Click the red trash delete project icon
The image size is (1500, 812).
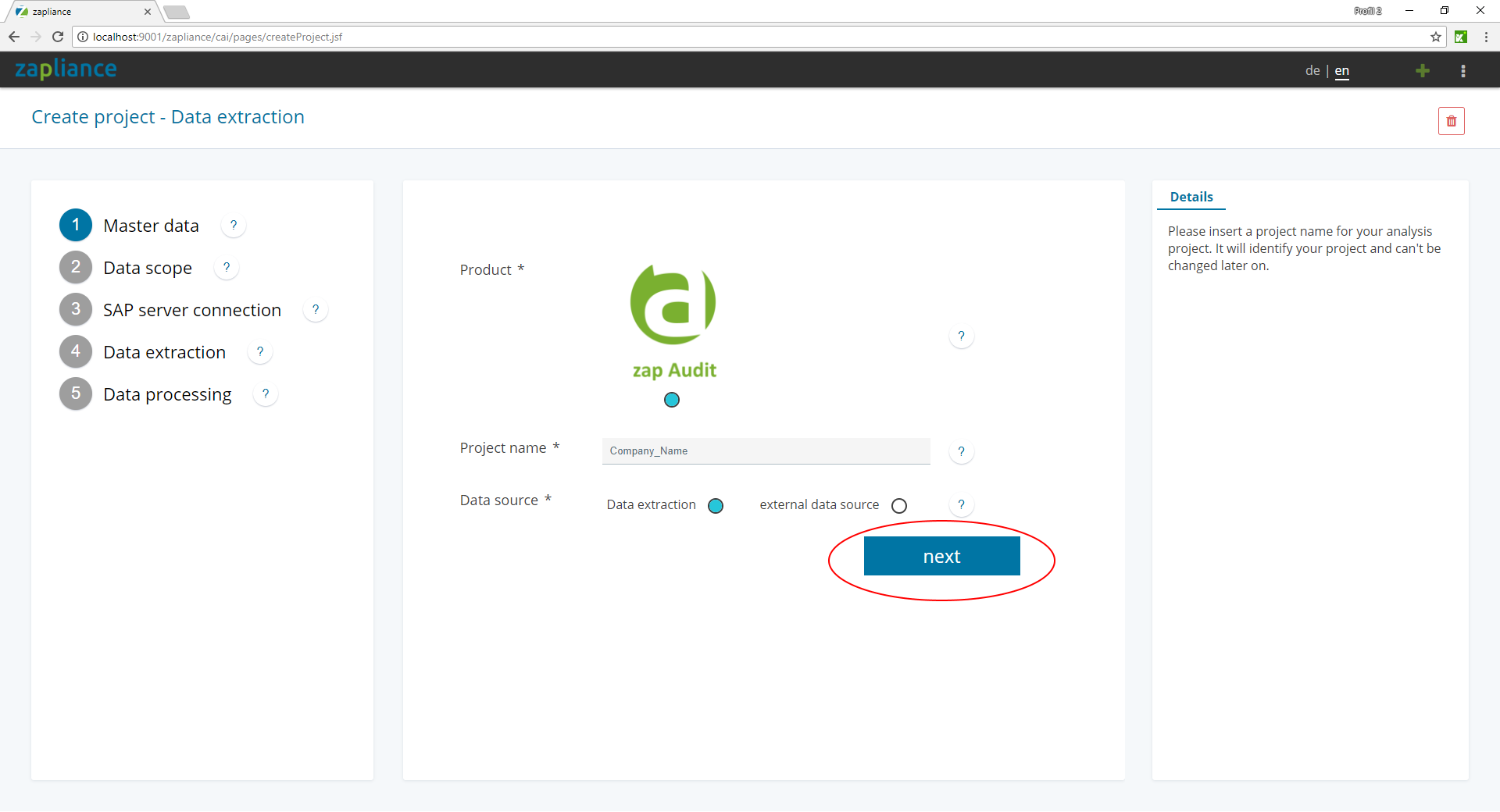(x=1451, y=121)
